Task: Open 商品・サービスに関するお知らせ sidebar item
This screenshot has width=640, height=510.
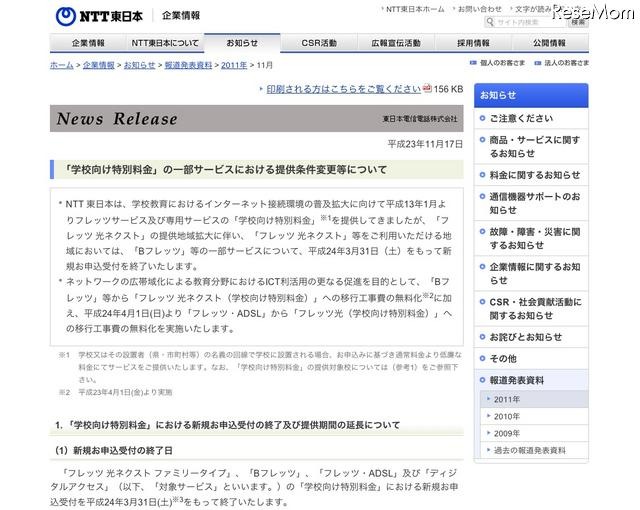Action: pyautogui.click(x=531, y=146)
